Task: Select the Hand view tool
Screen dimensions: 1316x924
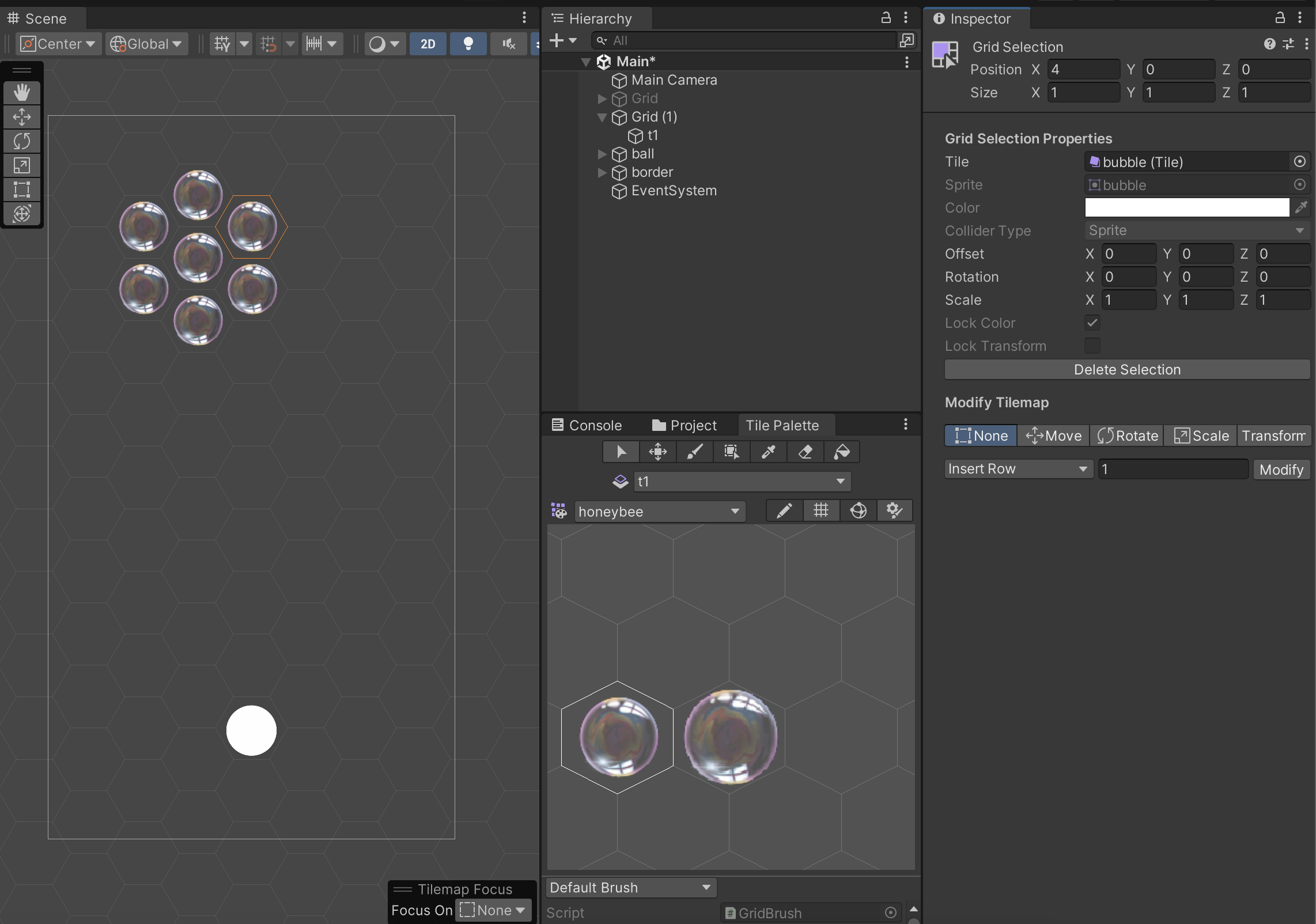Action: tap(22, 93)
